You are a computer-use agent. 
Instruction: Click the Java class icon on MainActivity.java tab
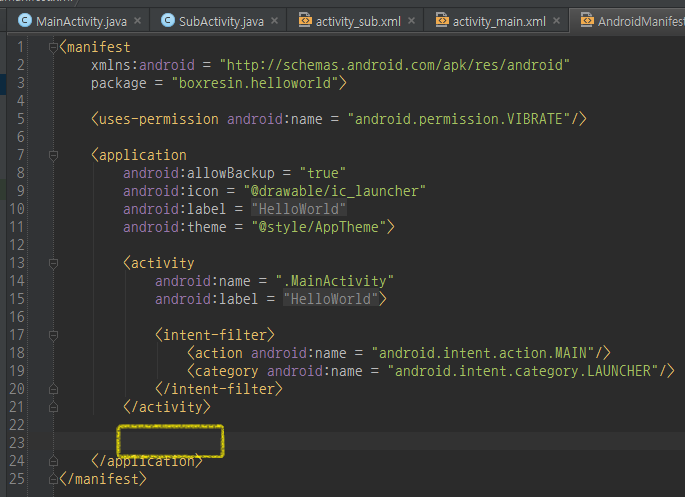[25, 20]
